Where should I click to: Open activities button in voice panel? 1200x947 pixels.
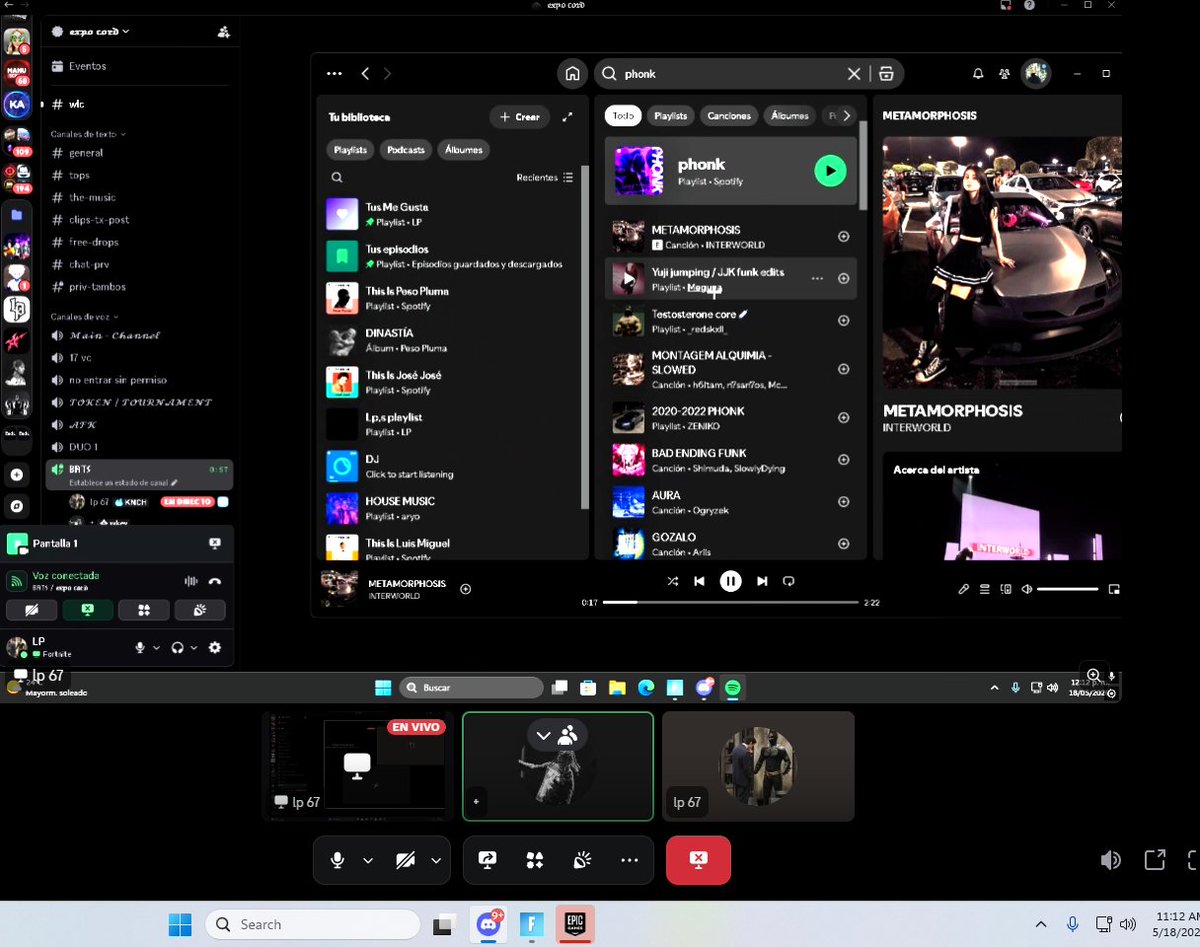(x=144, y=610)
